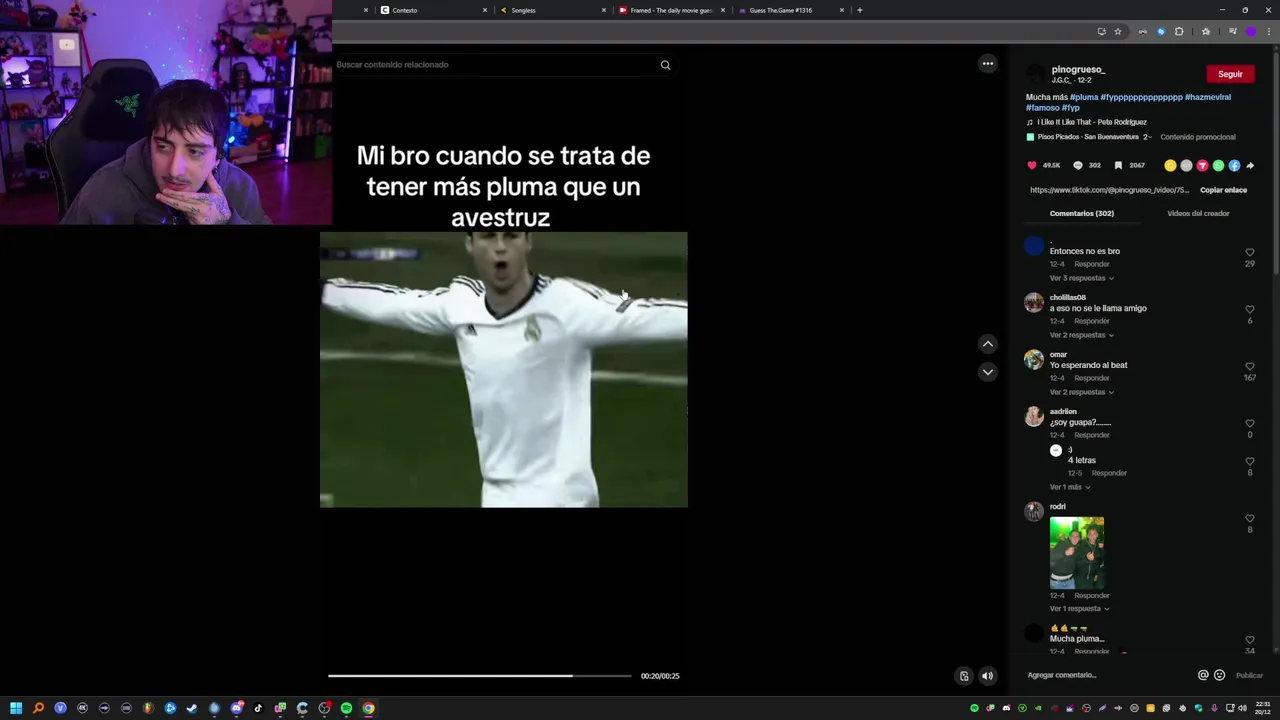Open rodri's comment image thumbnail
This screenshot has width=1280, height=720.
pyautogui.click(x=1077, y=552)
